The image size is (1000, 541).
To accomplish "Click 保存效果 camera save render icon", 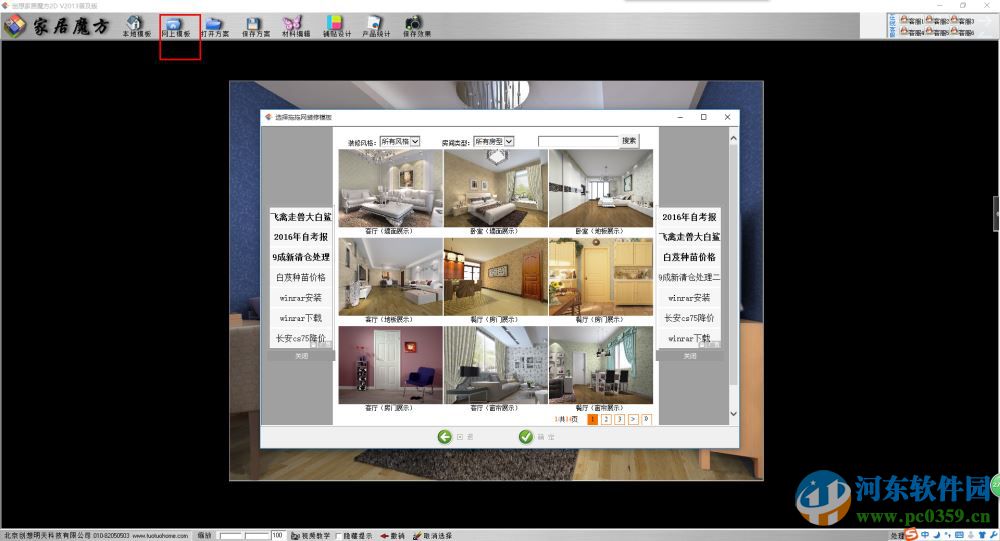I will point(416,26).
